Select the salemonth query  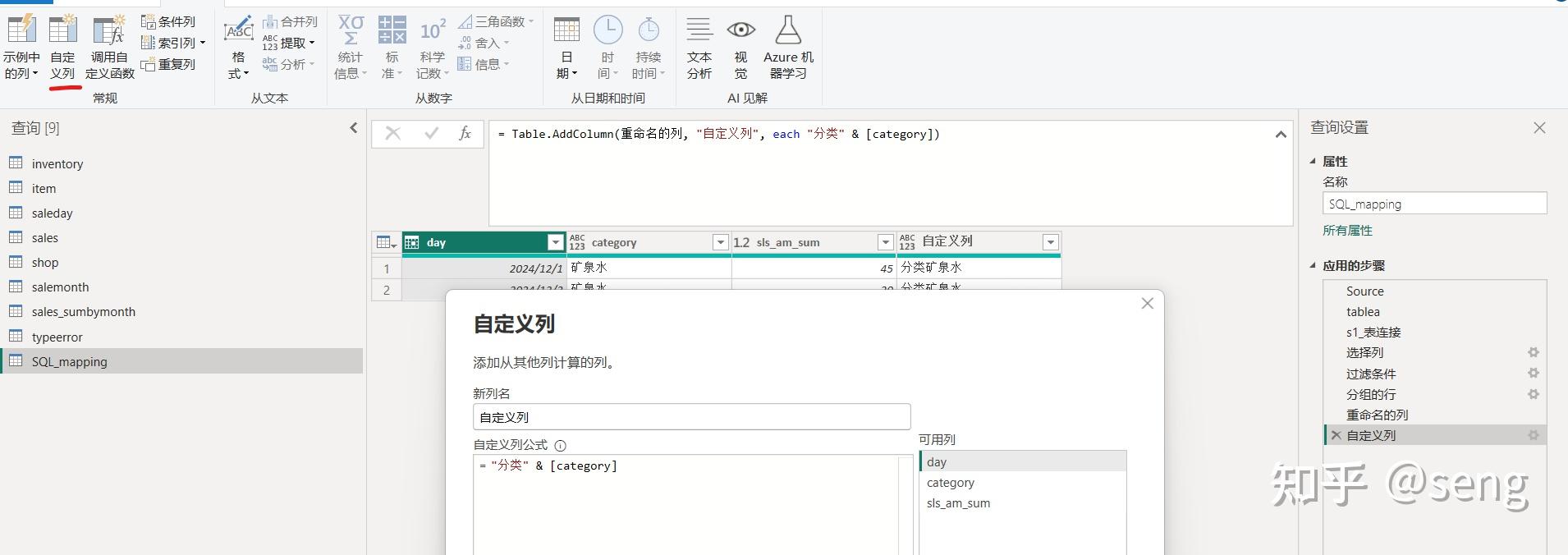click(x=181, y=287)
